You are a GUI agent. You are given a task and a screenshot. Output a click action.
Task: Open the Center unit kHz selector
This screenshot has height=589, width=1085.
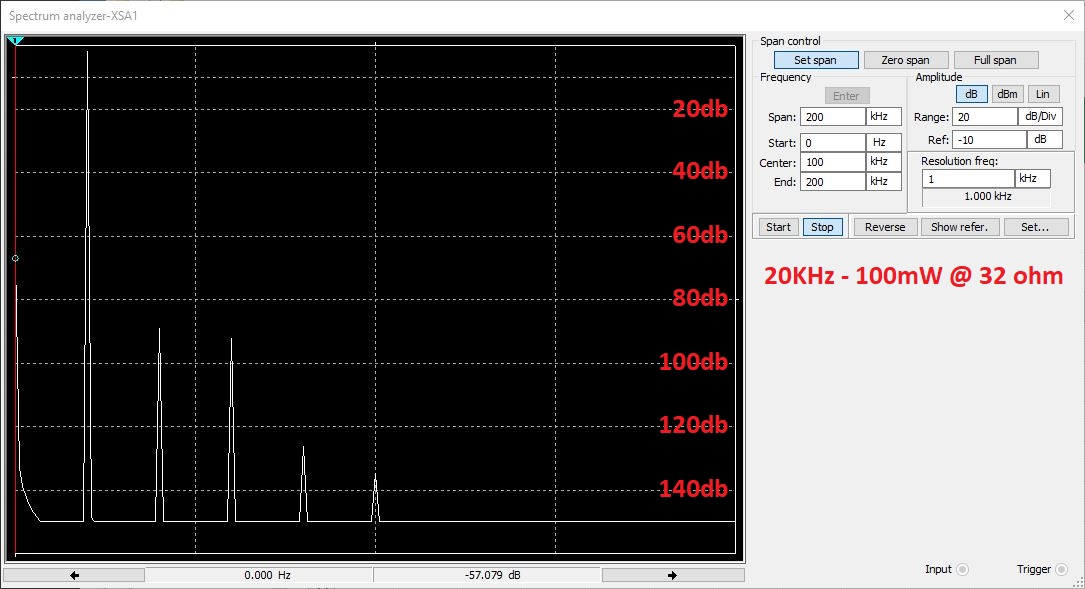coord(884,162)
